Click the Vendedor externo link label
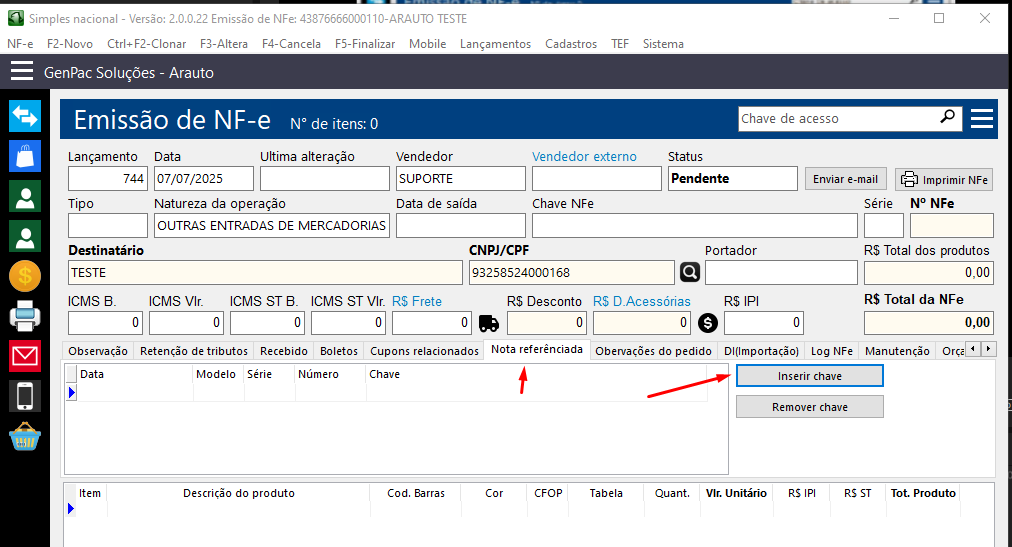The width and height of the screenshot is (1012, 547). (x=584, y=157)
